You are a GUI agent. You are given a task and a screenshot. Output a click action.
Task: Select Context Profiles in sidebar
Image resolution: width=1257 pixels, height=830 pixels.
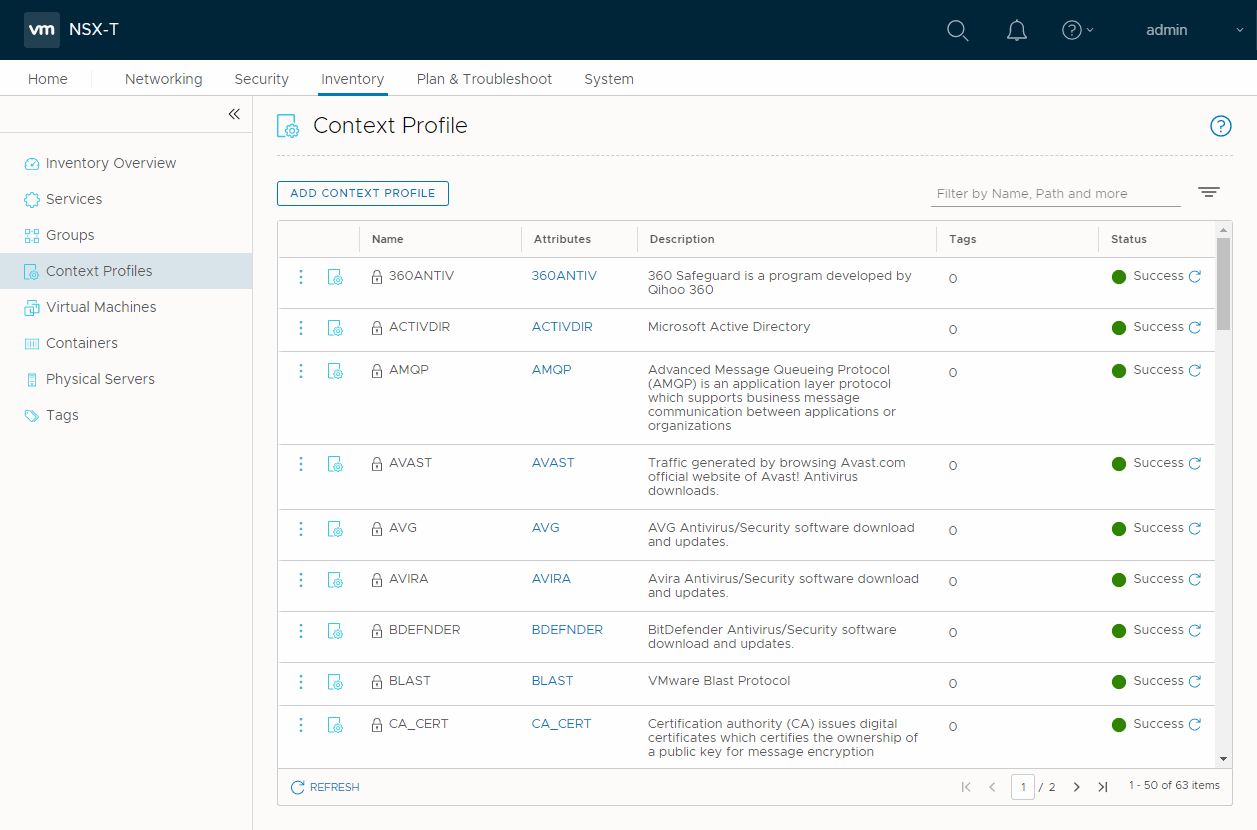click(x=126, y=271)
